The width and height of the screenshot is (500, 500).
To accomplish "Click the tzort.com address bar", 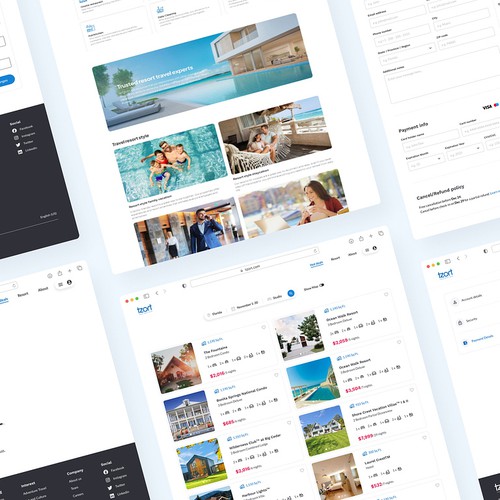I will 254,267.
